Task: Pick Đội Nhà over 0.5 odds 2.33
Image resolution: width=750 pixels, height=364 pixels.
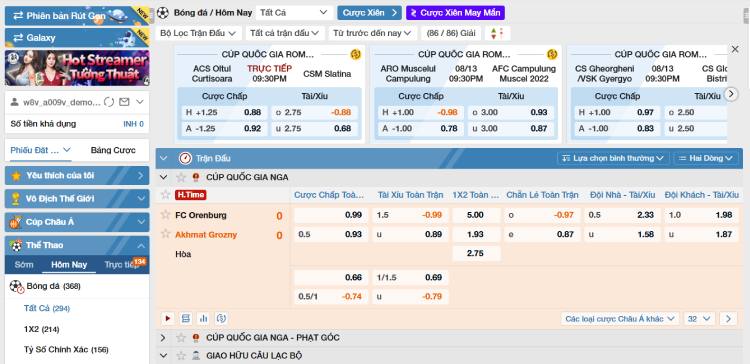Action: pos(621,215)
